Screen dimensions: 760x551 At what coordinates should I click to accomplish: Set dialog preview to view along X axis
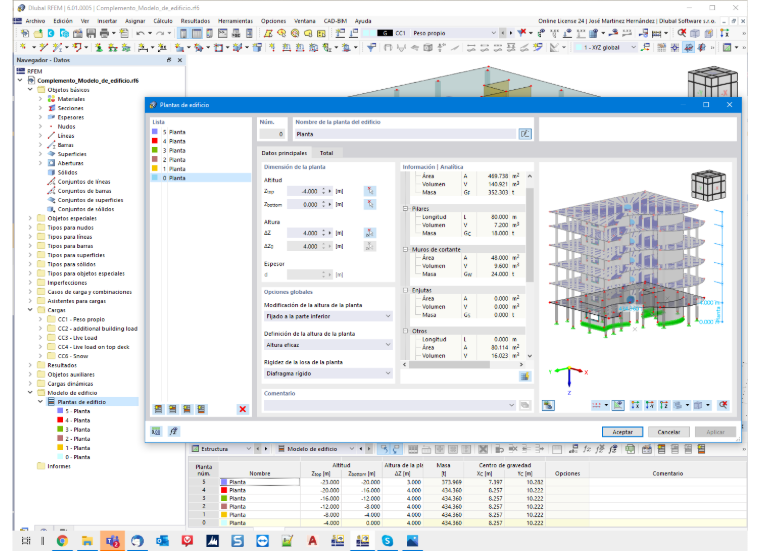coord(635,405)
